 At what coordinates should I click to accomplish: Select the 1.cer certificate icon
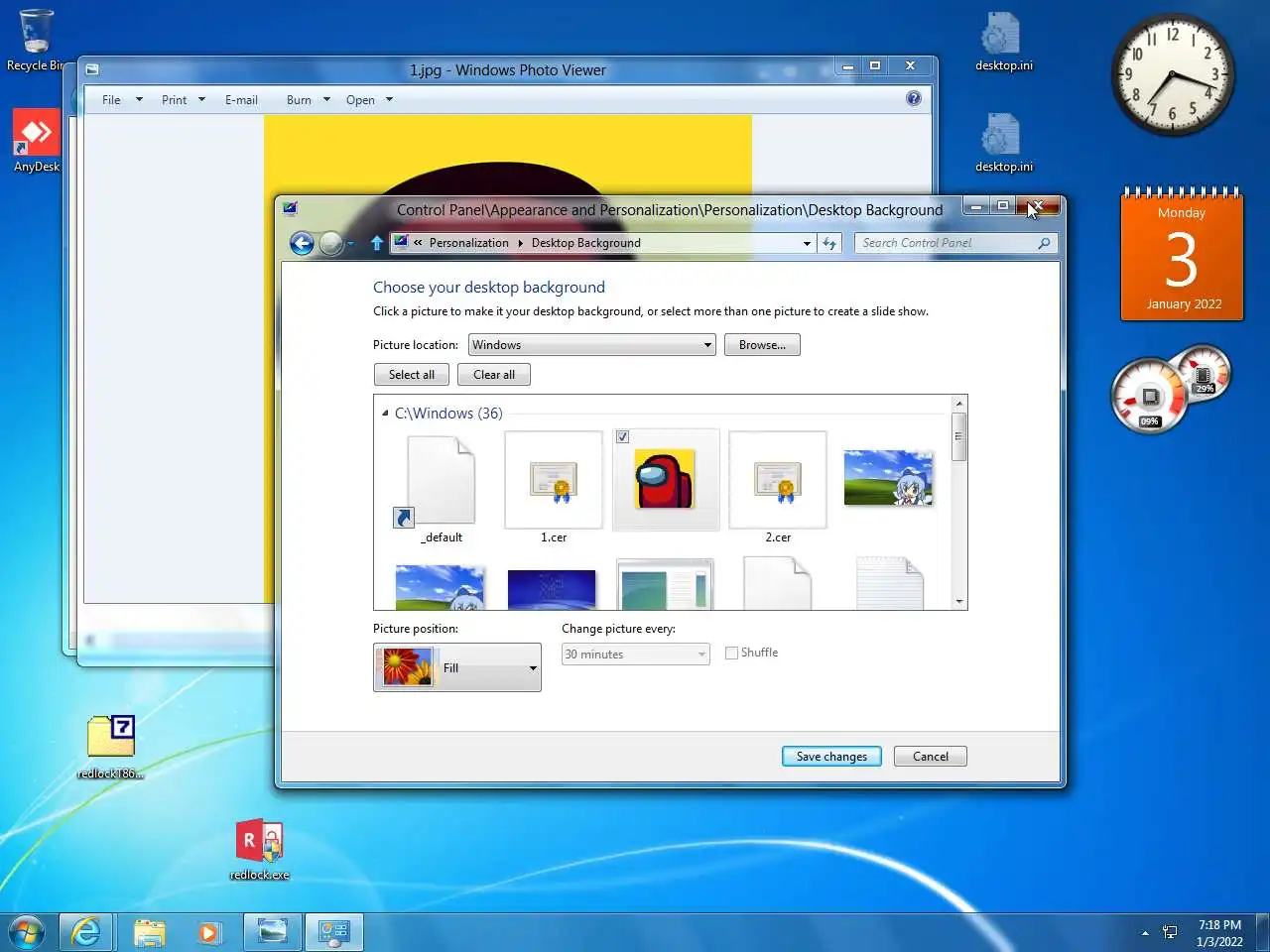click(554, 481)
